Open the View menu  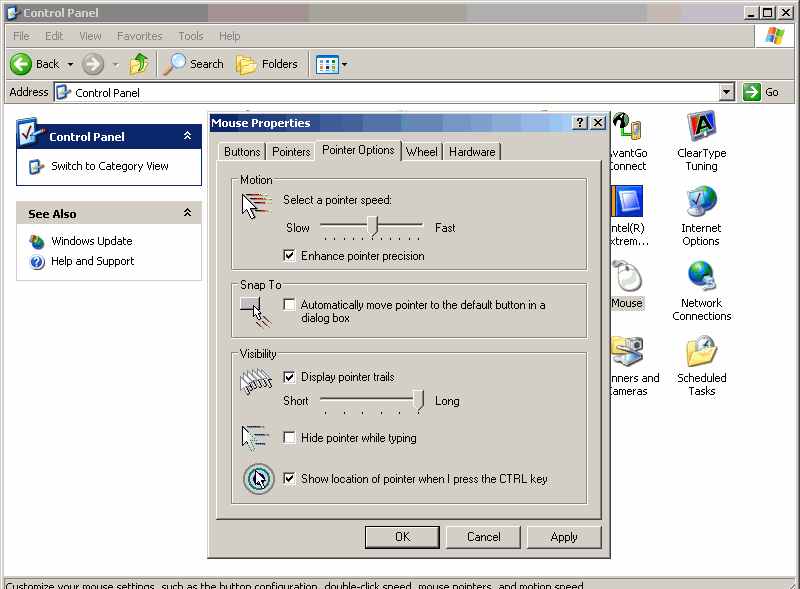pos(90,36)
